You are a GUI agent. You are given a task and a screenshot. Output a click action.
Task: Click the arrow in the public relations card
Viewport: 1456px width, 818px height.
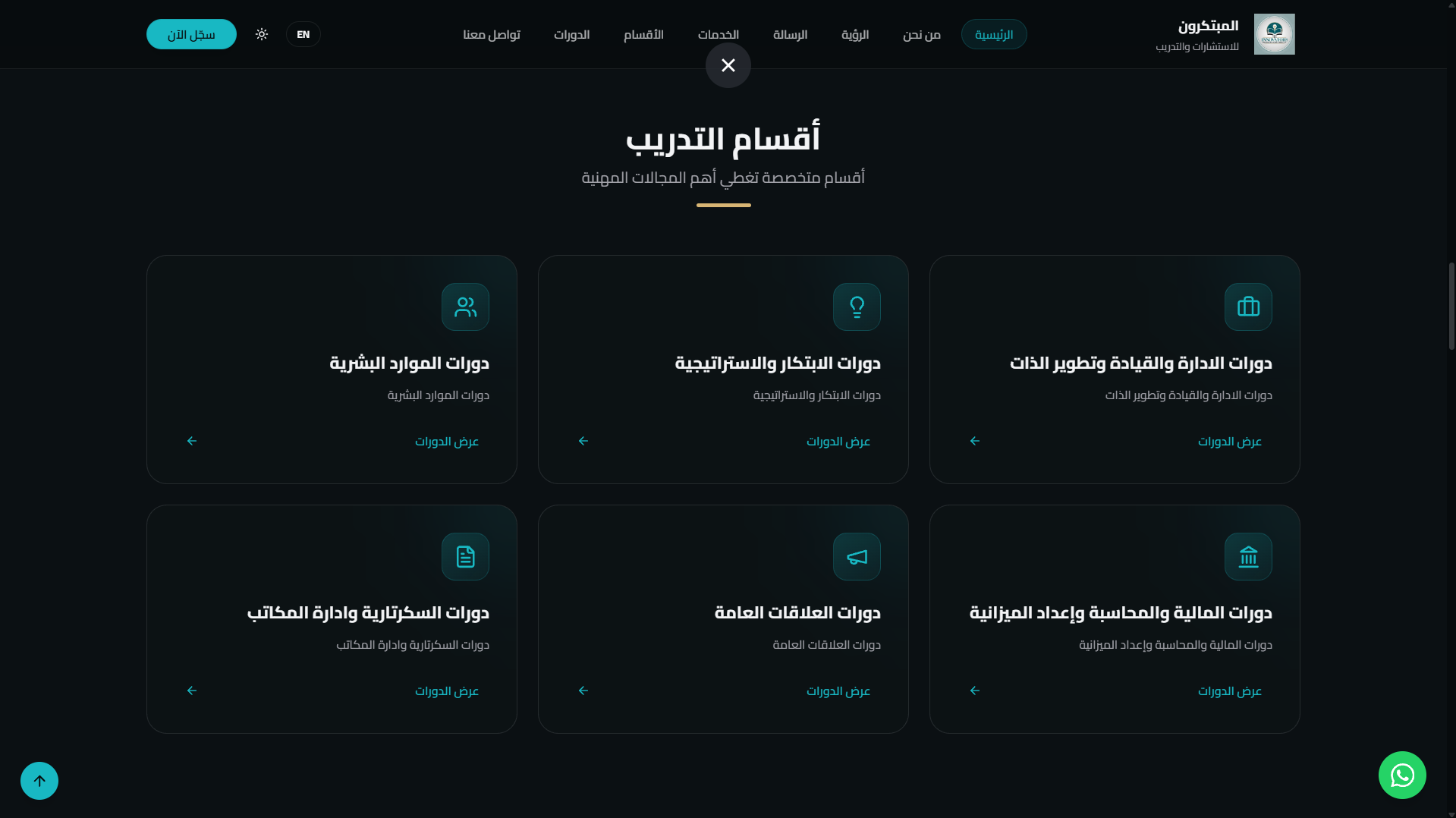[x=583, y=691]
